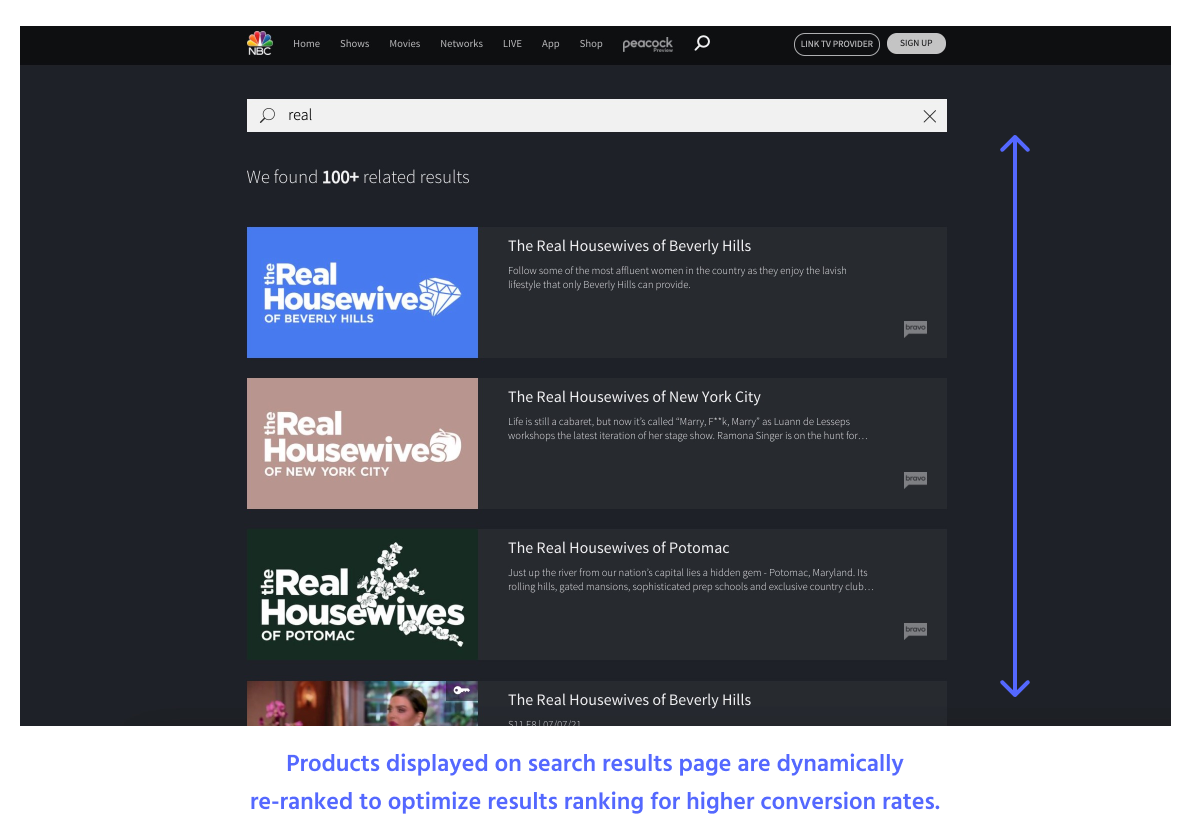This screenshot has width=1192, height=840.
Task: Click the key lock icon on episode thumbnail
Action: (x=461, y=690)
